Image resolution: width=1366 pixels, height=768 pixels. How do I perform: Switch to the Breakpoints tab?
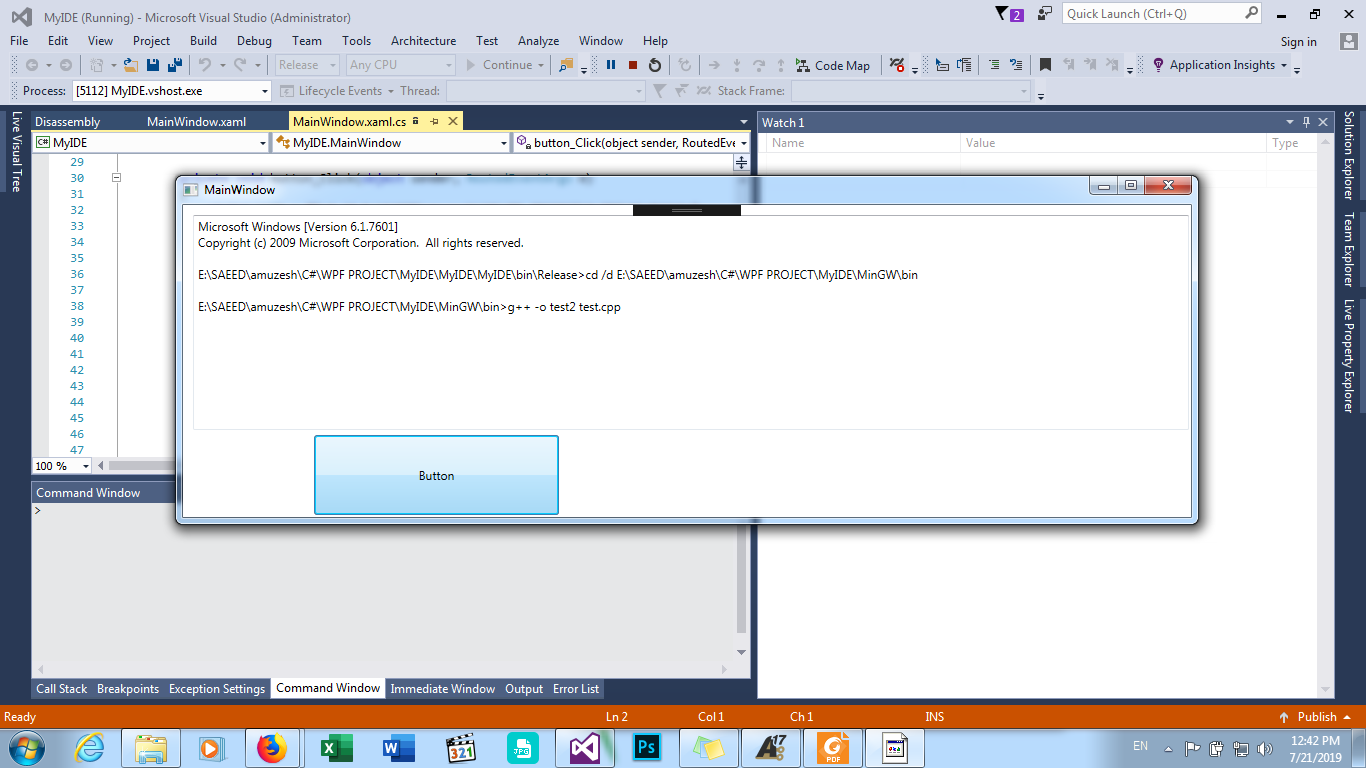coord(128,689)
